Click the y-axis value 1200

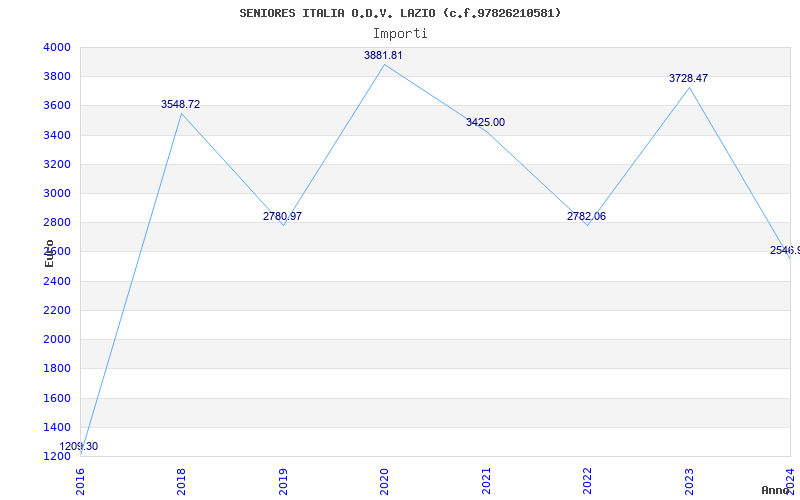point(57,457)
